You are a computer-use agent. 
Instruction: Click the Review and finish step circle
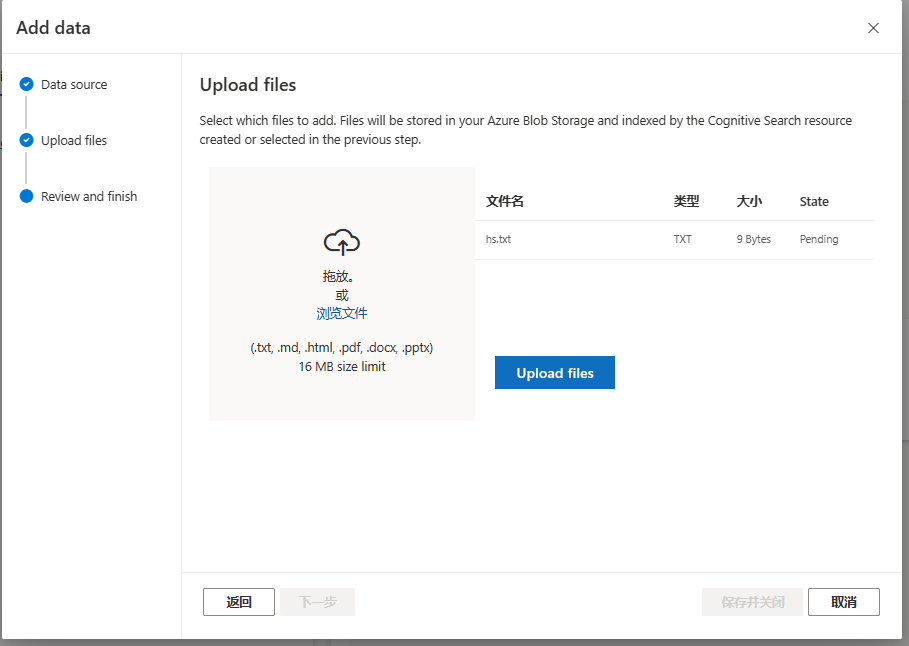26,196
